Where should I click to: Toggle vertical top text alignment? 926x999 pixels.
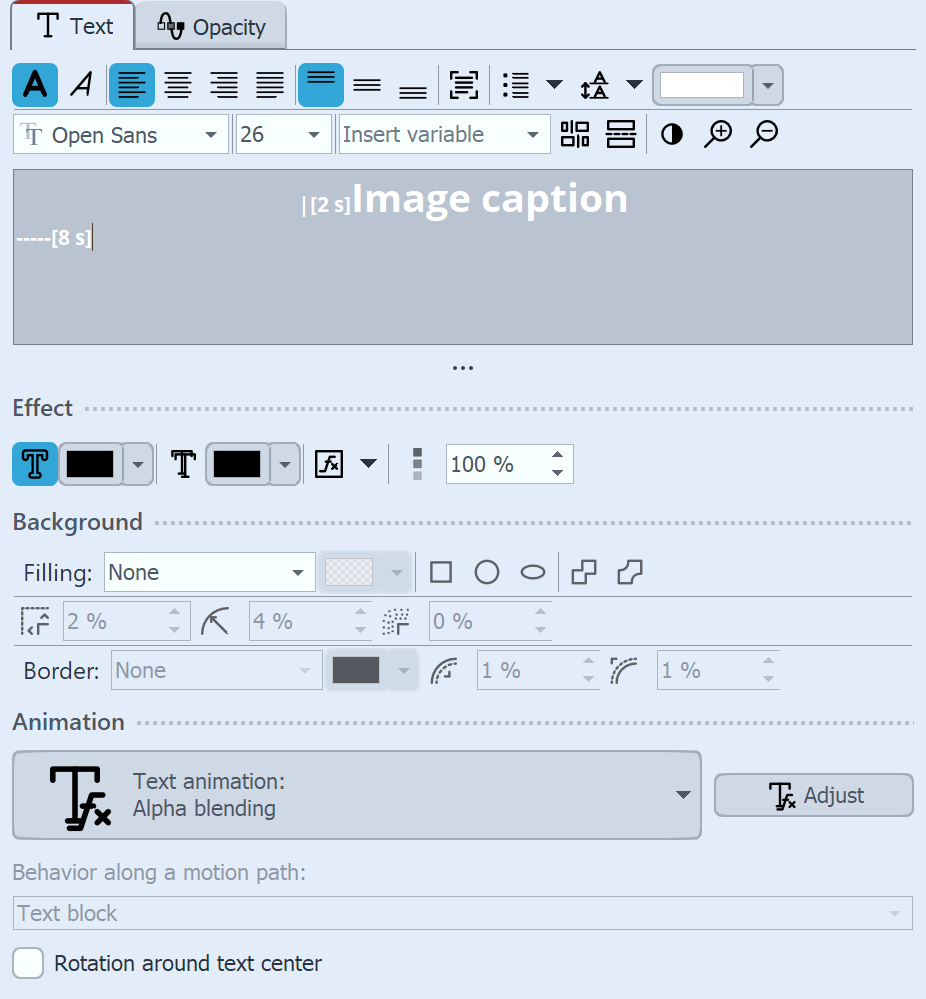pos(321,85)
